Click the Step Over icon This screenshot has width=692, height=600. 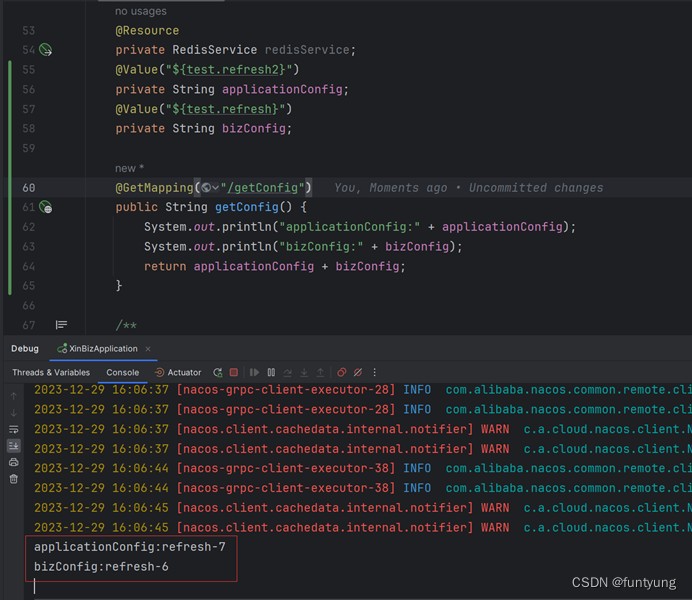(x=287, y=372)
